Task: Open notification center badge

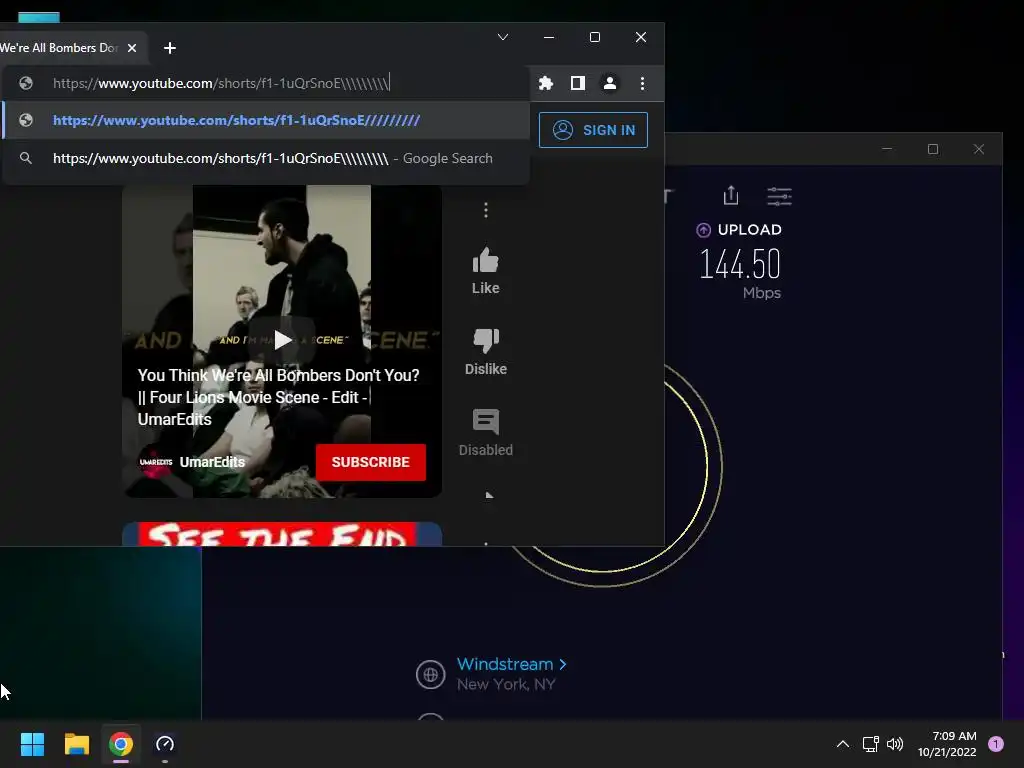Action: (996, 744)
